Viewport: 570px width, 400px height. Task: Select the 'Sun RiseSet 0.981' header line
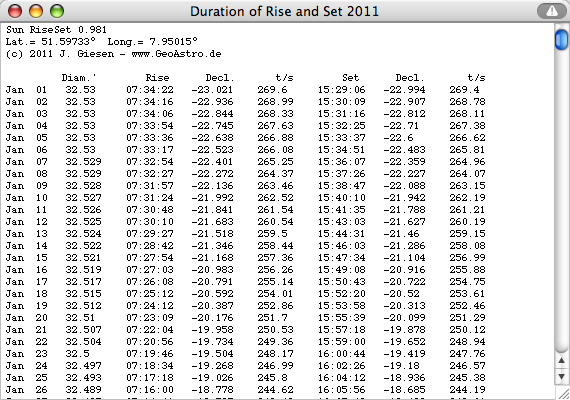click(56, 30)
